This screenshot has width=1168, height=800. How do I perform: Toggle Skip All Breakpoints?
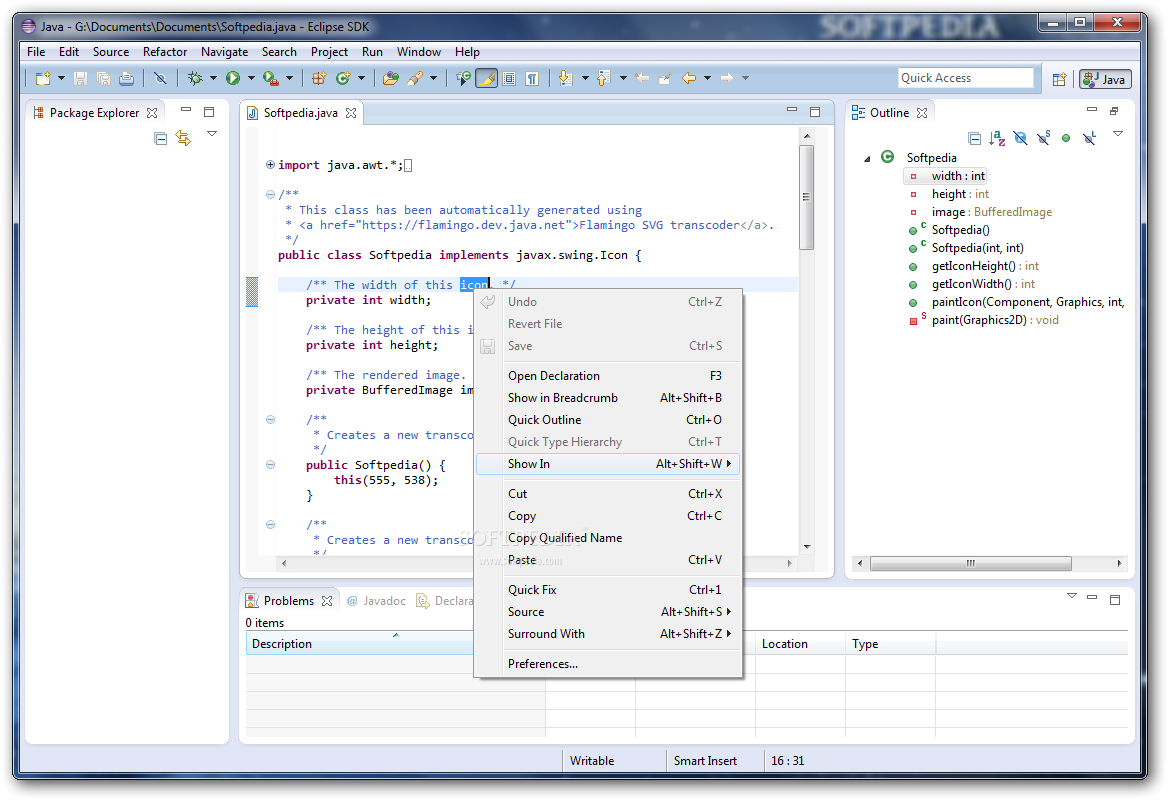point(160,78)
